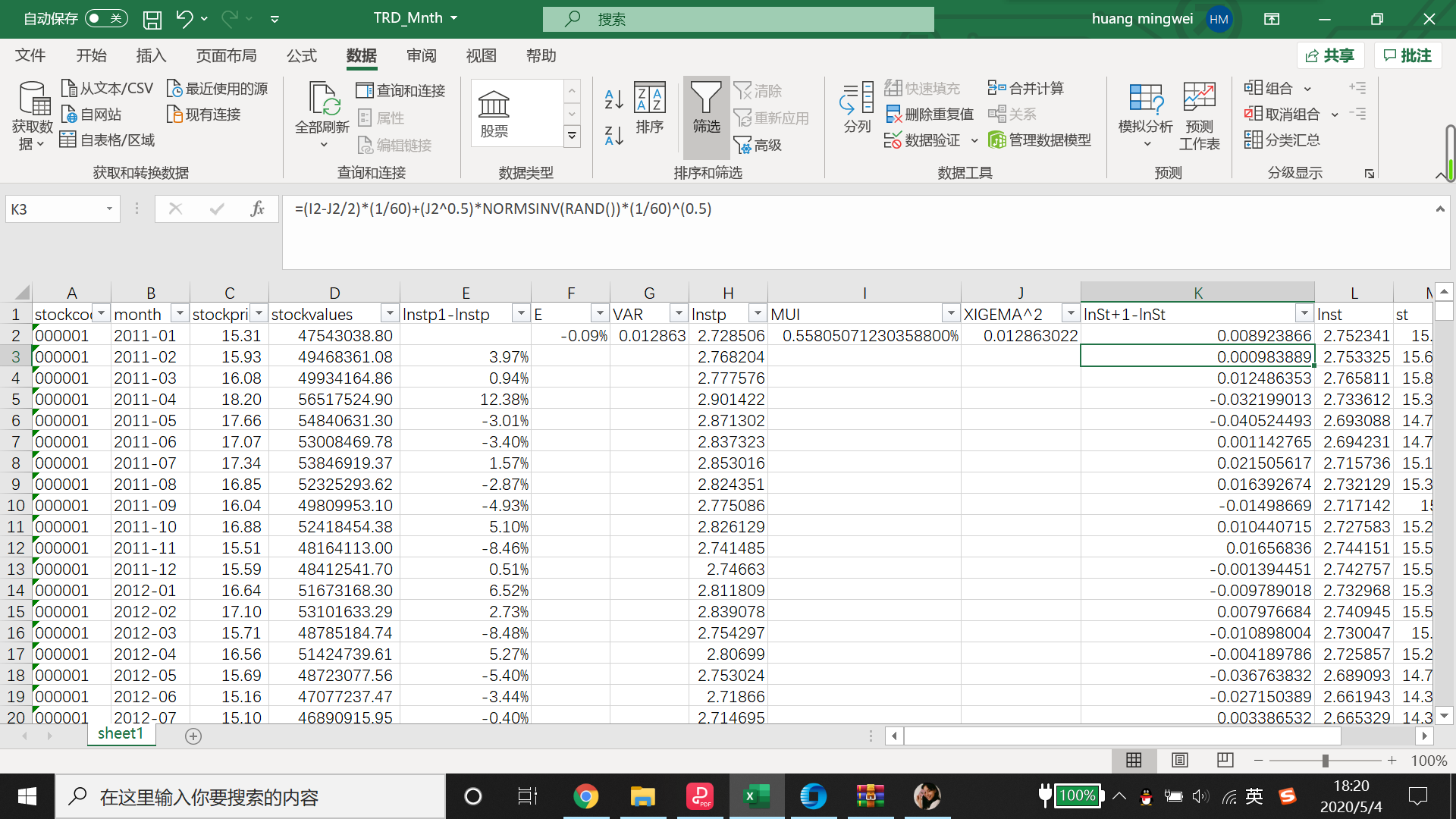The width and height of the screenshot is (1456, 819).
Task: Click the Share button
Action: pos(1329,55)
